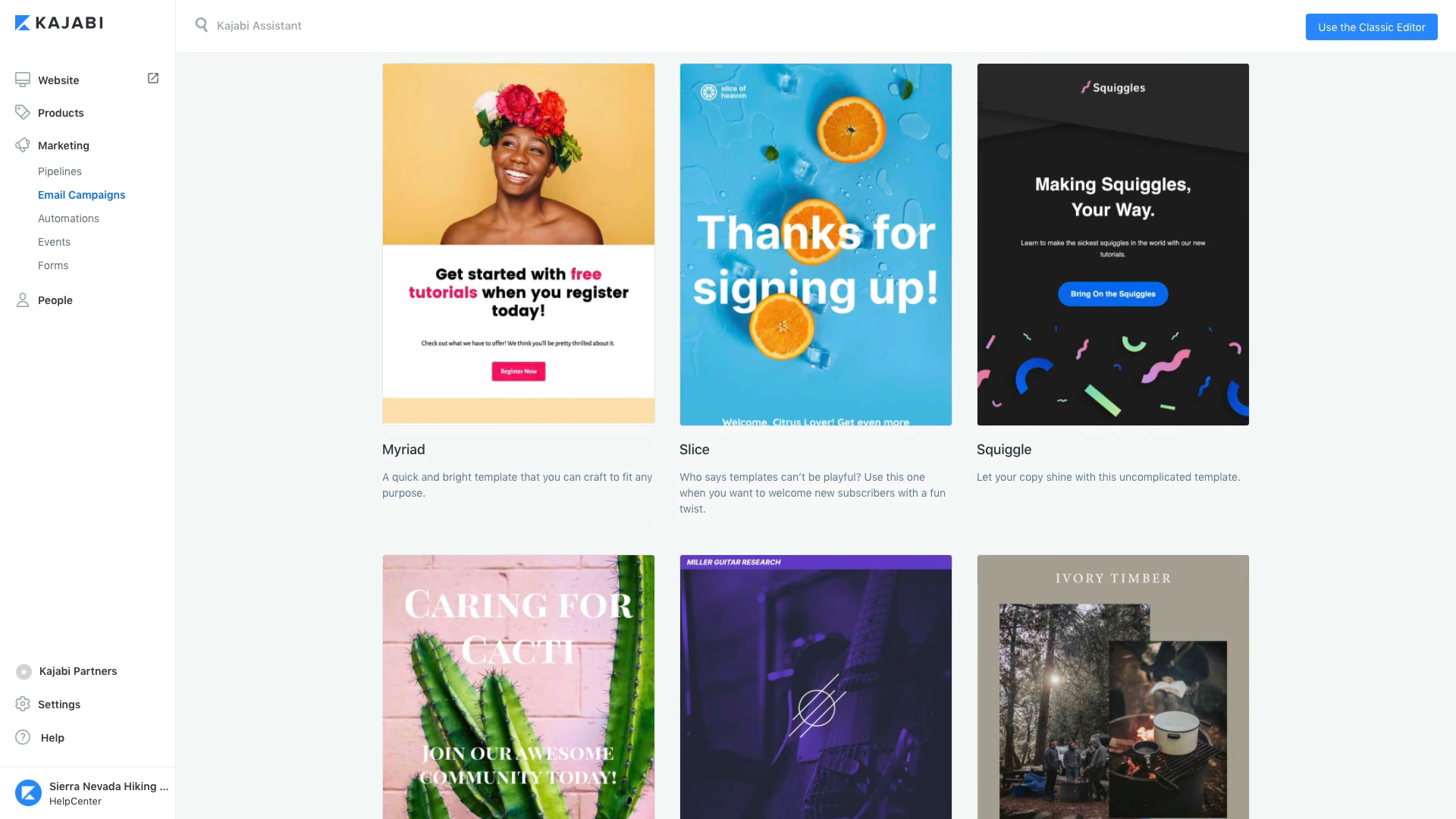Open Forms in Marketing section
The height and width of the screenshot is (819, 1456).
tap(53, 265)
